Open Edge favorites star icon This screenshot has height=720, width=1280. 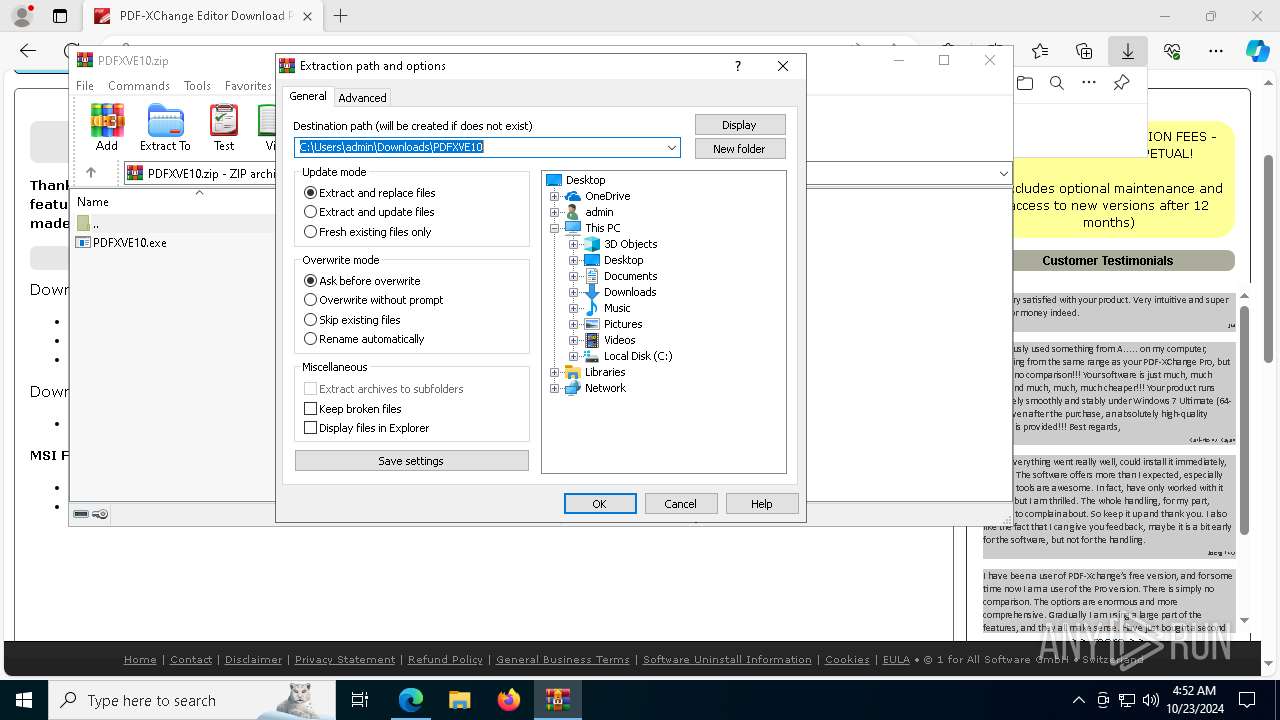tap(1040, 51)
